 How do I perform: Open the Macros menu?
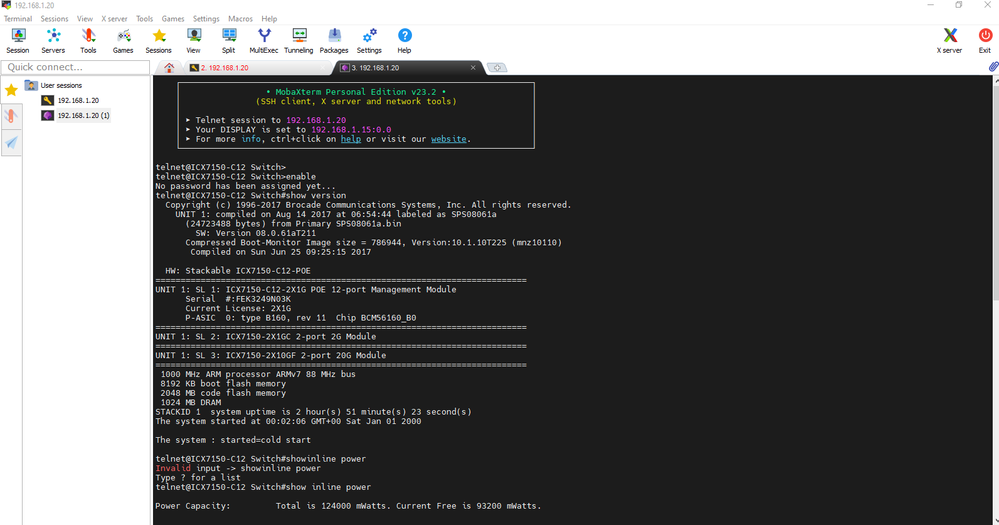240,19
